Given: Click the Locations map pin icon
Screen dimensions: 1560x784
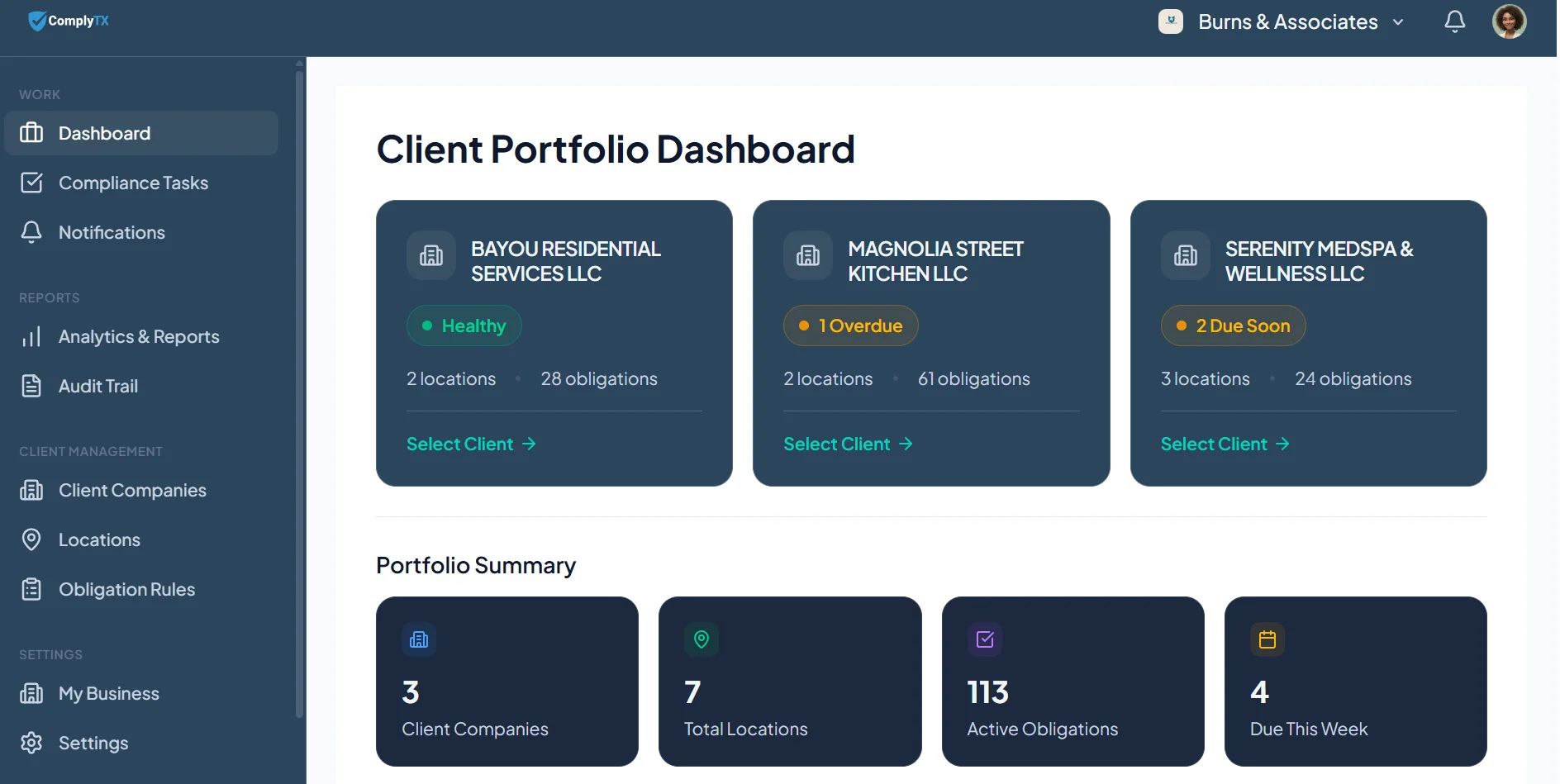Looking at the screenshot, I should coord(31,539).
